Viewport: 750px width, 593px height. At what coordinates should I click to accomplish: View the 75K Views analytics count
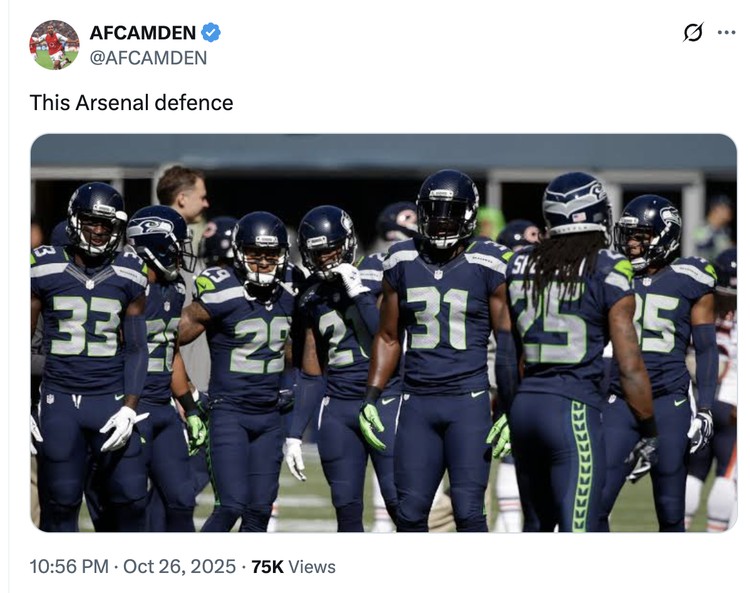(293, 567)
